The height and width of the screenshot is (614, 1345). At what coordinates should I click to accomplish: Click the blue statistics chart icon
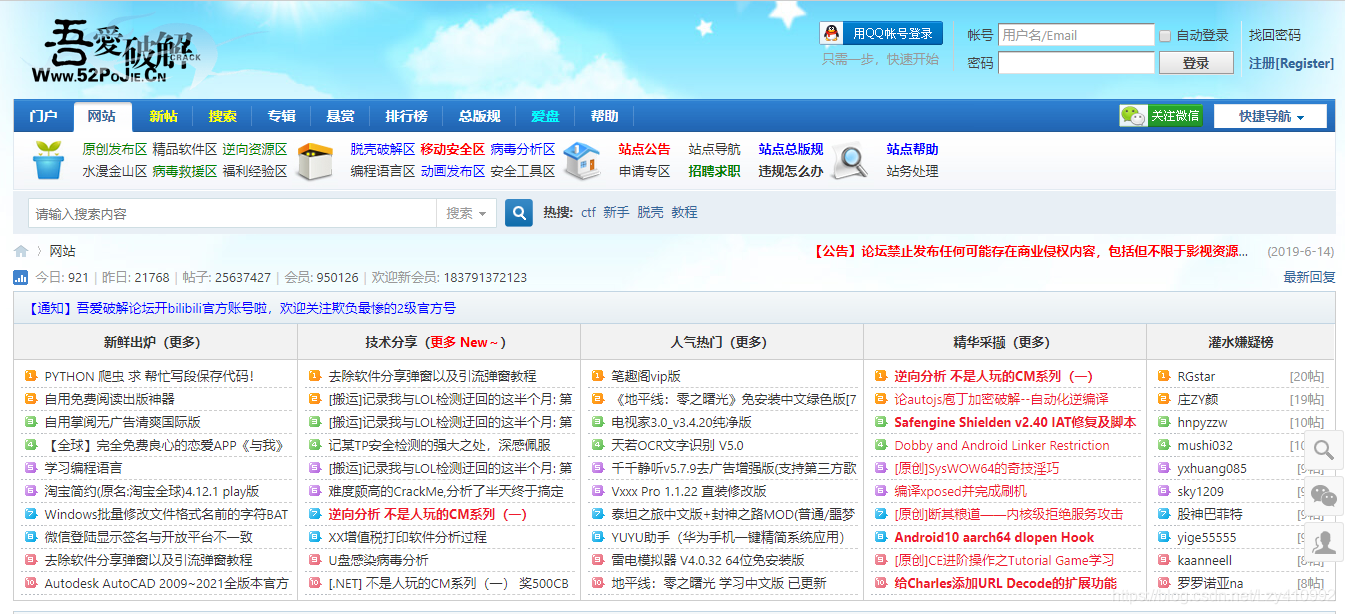pyautogui.click(x=21, y=277)
